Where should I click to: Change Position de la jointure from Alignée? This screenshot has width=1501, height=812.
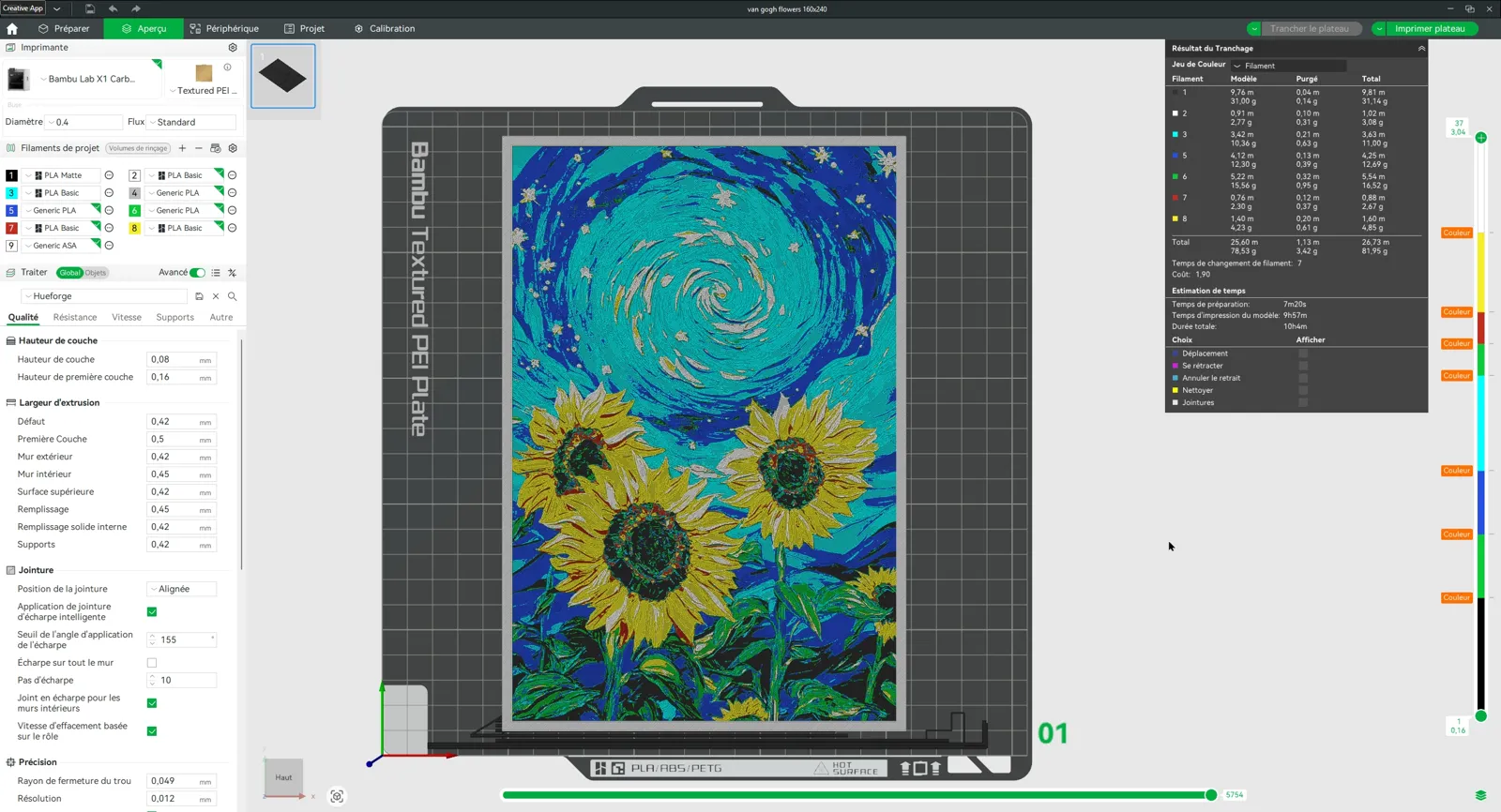click(182, 589)
